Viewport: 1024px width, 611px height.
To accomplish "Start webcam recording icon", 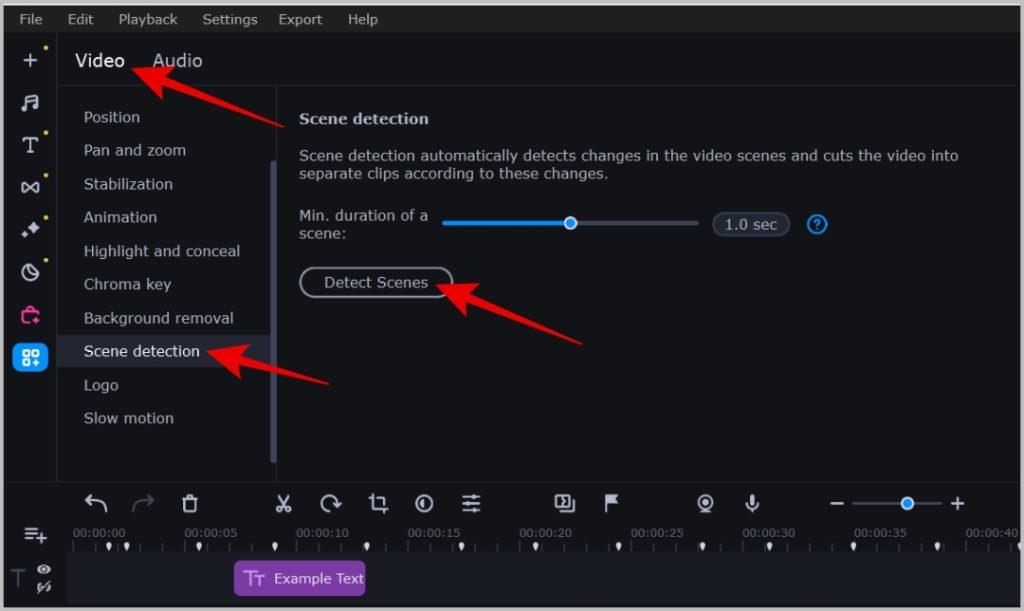I will coord(705,503).
